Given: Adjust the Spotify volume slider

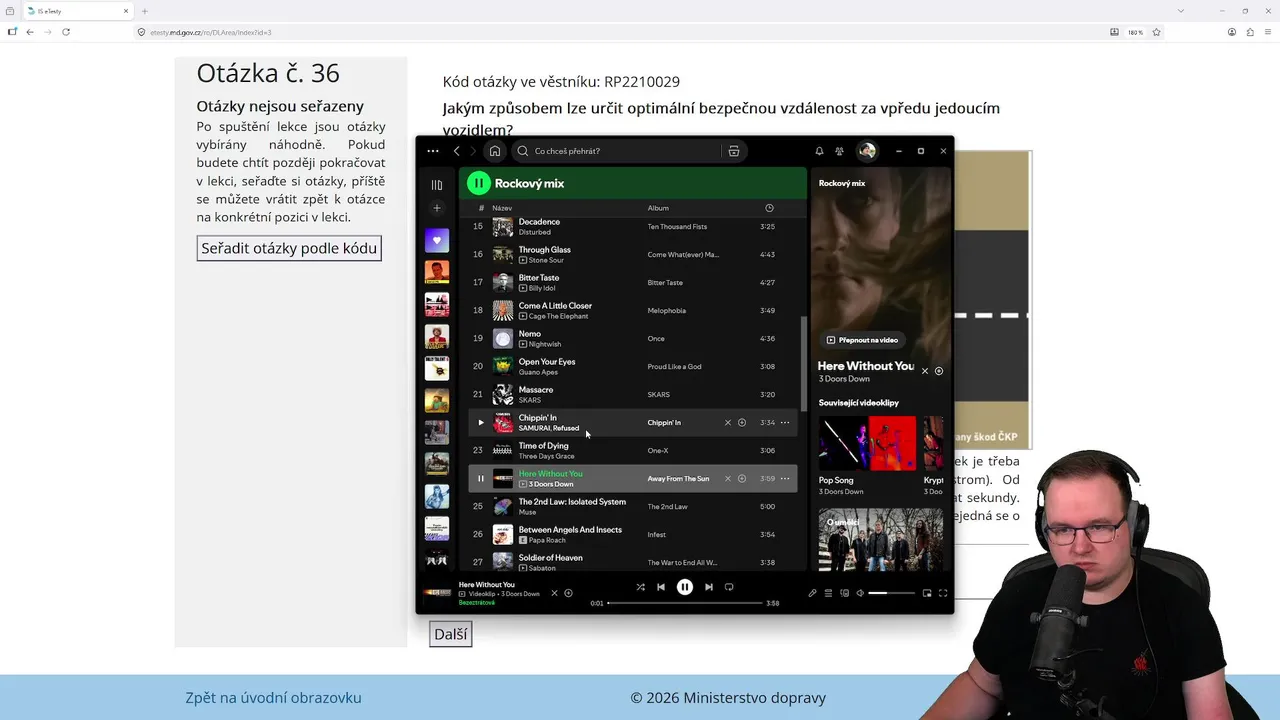Looking at the screenshot, I should click(891, 593).
